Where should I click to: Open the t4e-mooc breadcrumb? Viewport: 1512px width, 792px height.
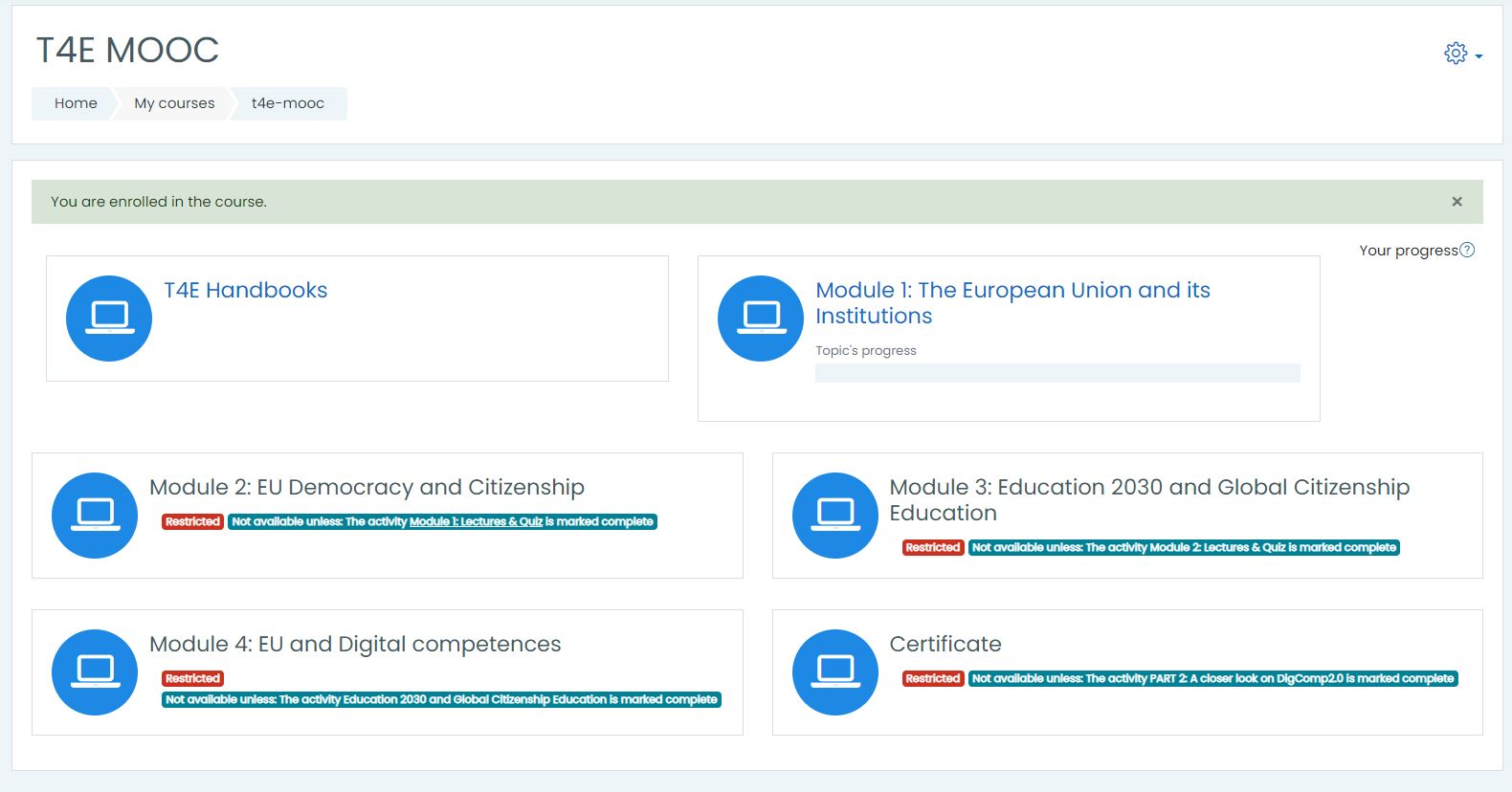[287, 103]
